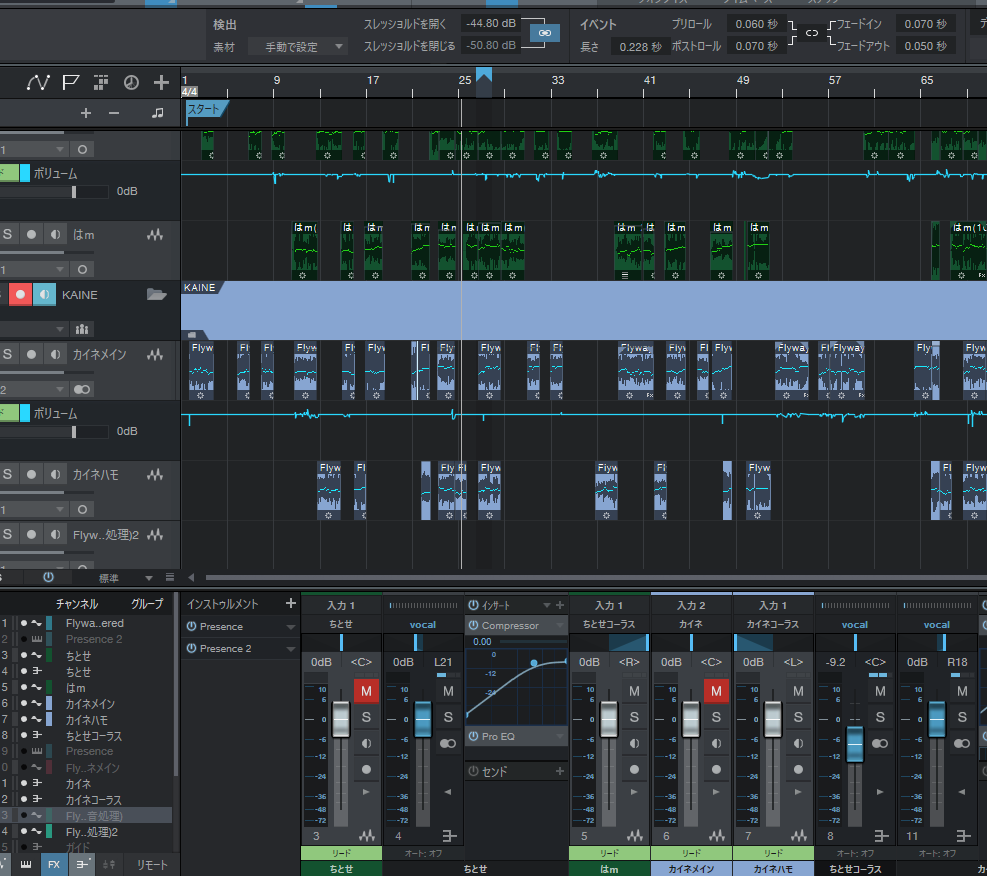Click waveform icon on はm track
This screenshot has width=987, height=876.
(155, 235)
